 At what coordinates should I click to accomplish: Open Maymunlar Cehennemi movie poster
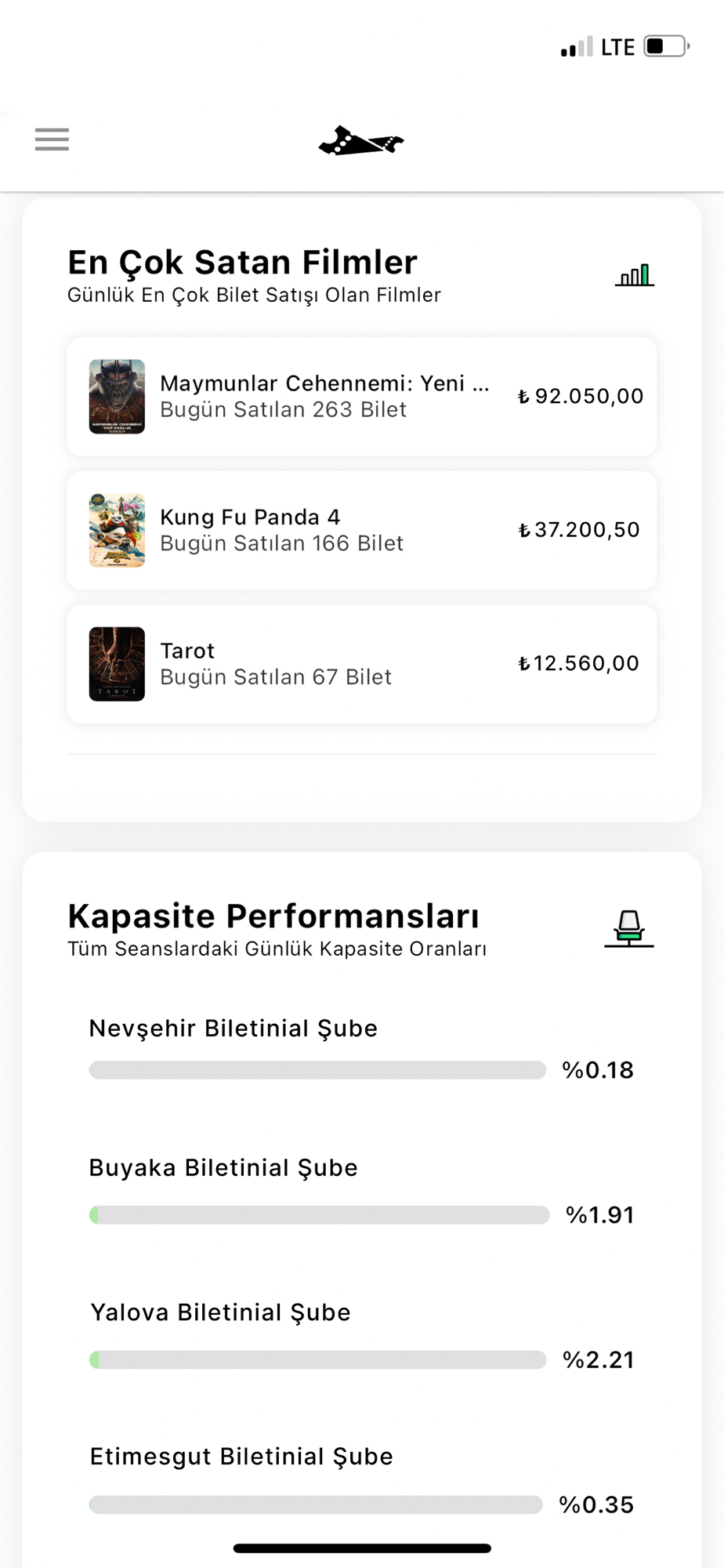tap(117, 397)
